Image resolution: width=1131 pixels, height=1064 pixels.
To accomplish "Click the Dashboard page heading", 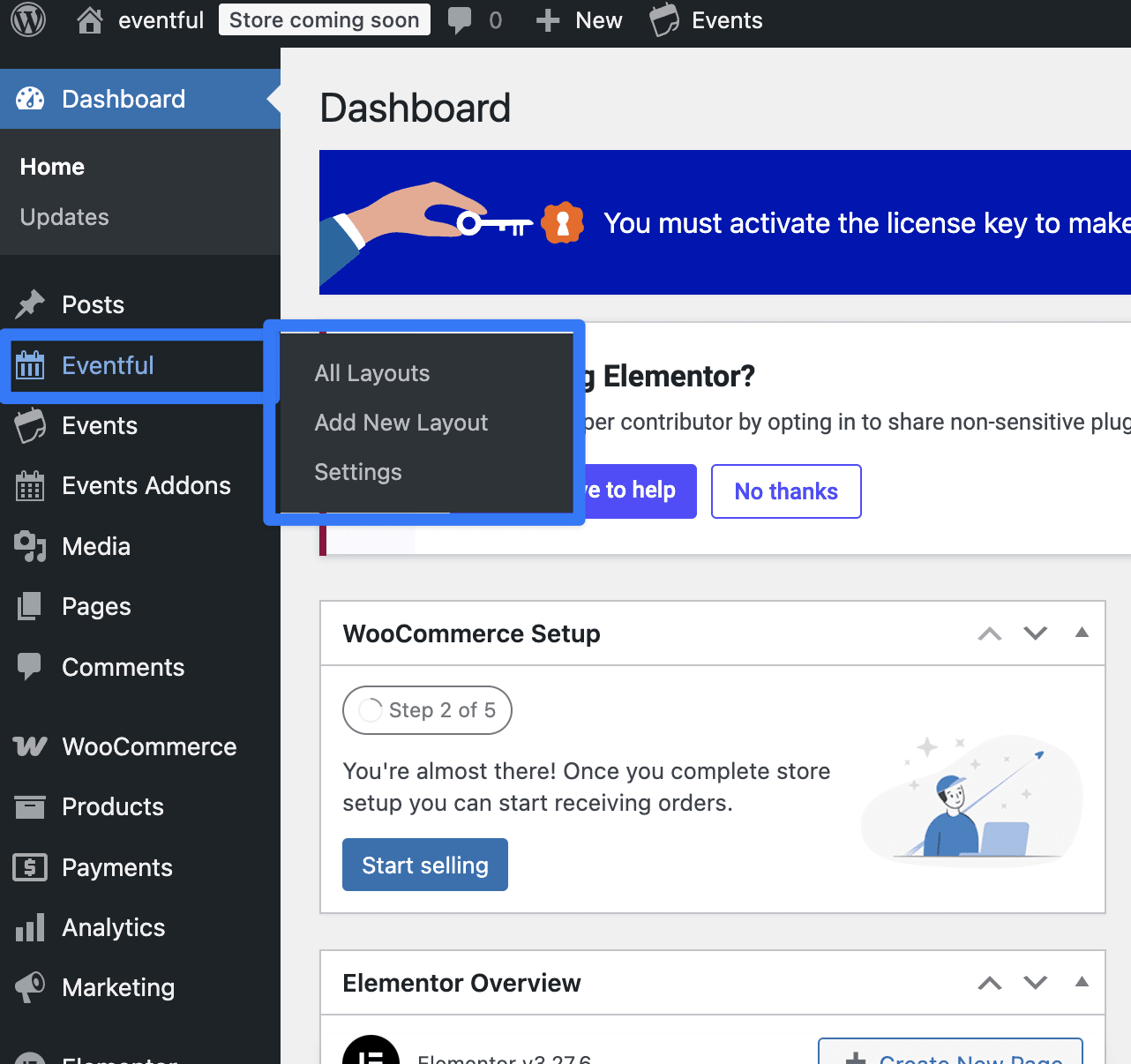I will coord(416,108).
